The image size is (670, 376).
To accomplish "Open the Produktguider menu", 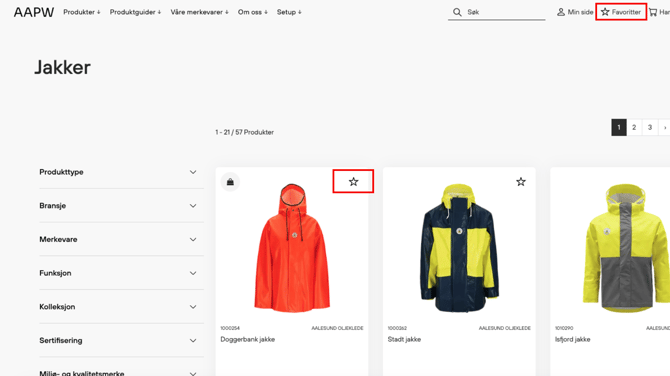I will pyautogui.click(x=135, y=12).
